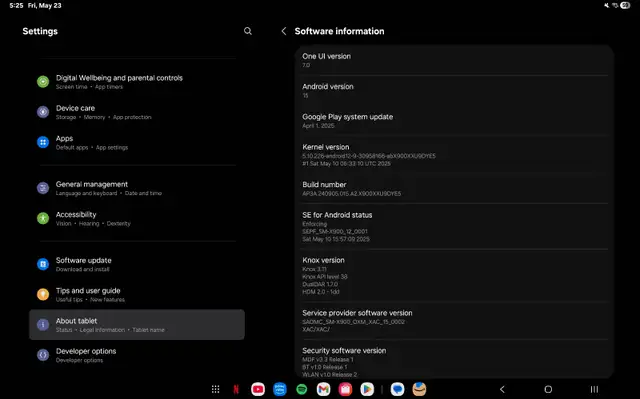Viewport: 640px width, 399px height.
Task: Select the About tablet label
Action: [x=76, y=321]
